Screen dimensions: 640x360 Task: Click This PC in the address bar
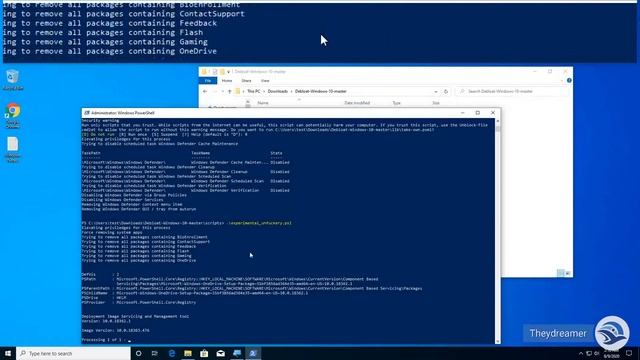pyautogui.click(x=253, y=91)
